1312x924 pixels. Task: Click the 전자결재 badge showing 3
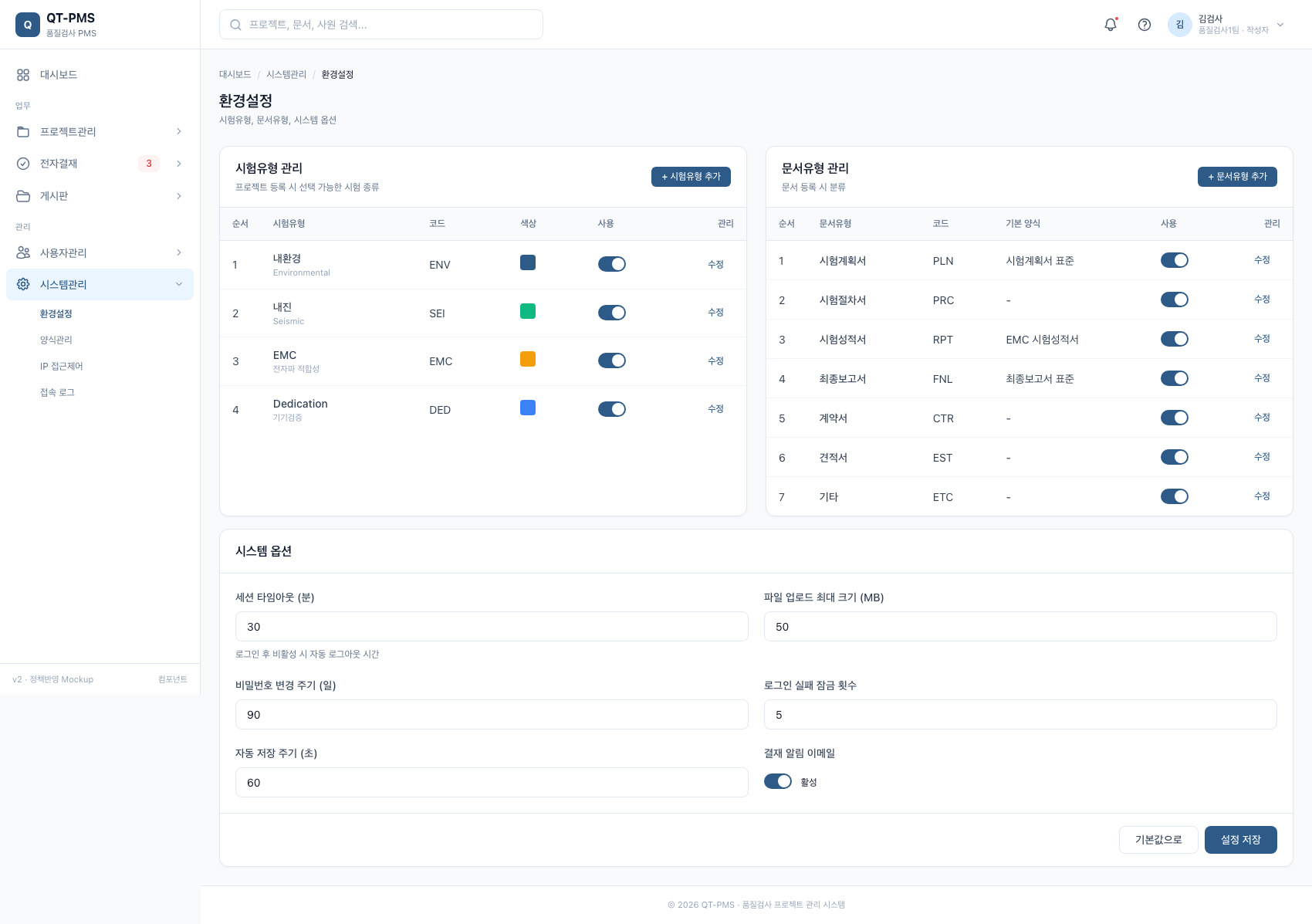(x=149, y=164)
